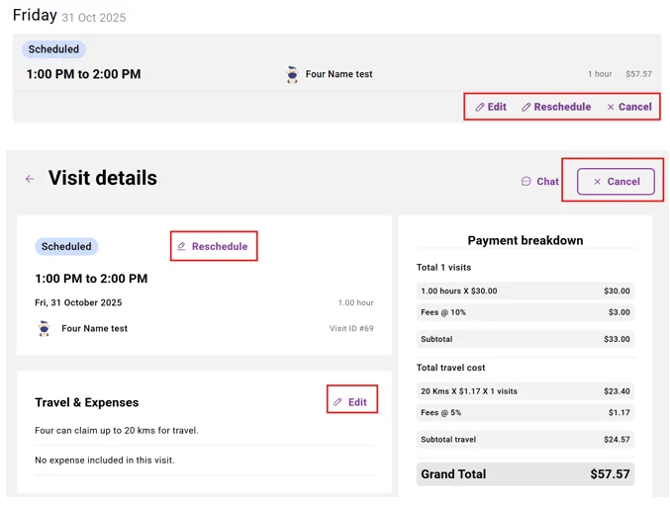Screen dimensions: 670x505
Task: Click the Fees @ 10% row
Action: pyautogui.click(x=525, y=313)
